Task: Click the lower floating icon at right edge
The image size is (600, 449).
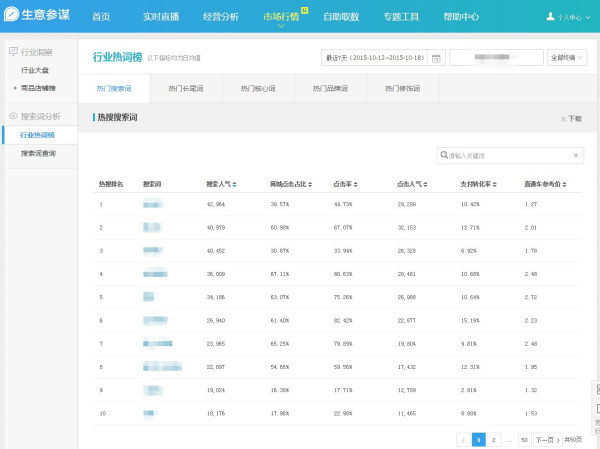Action: coord(597,409)
